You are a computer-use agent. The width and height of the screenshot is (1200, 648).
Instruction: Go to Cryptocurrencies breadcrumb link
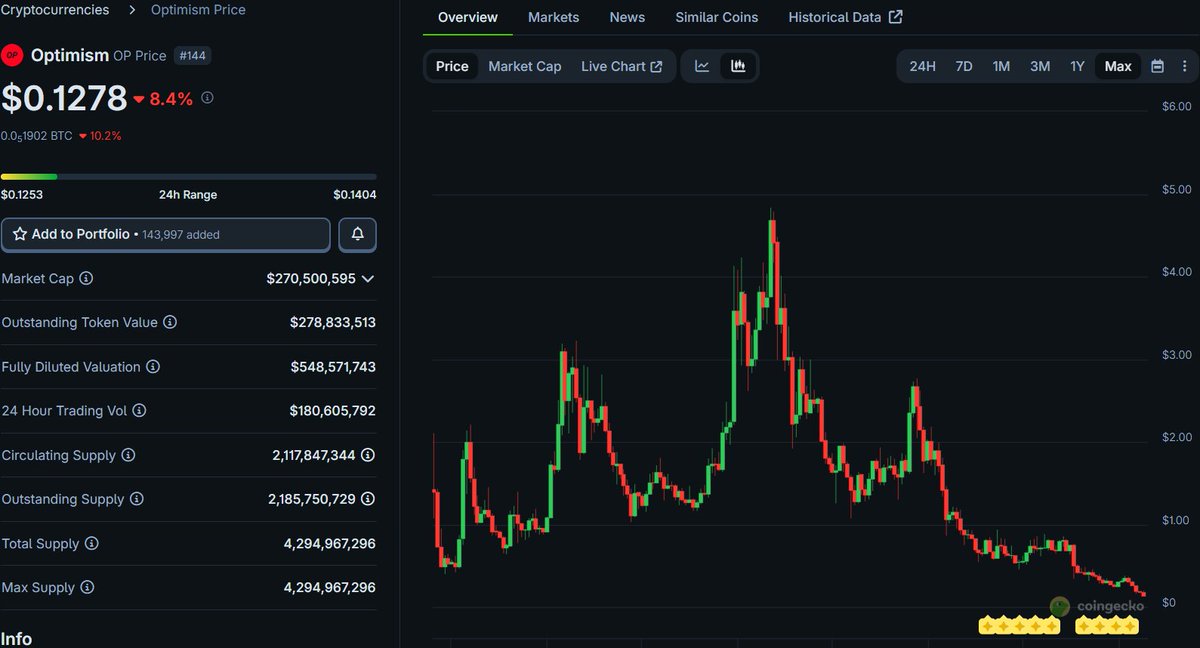[55, 9]
